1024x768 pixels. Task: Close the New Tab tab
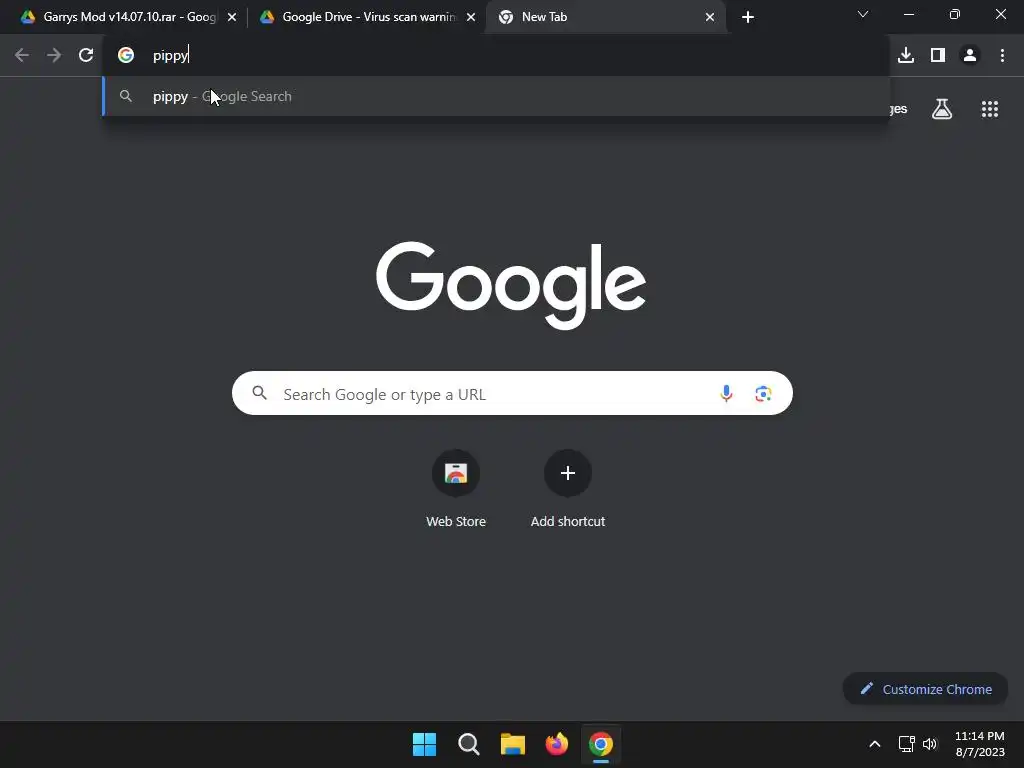coord(710,17)
